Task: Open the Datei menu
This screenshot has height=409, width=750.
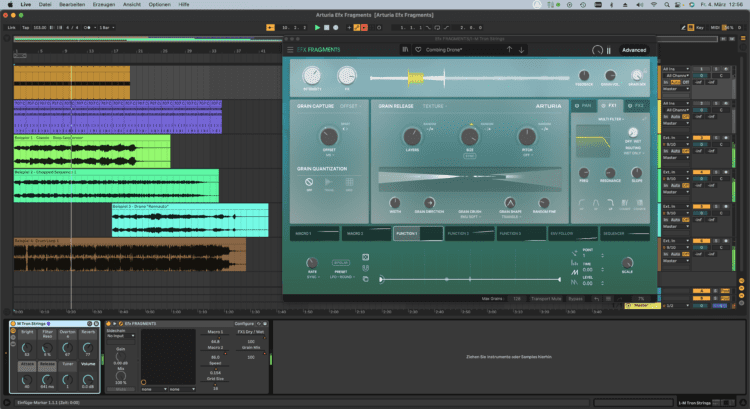Action: click(45, 4)
